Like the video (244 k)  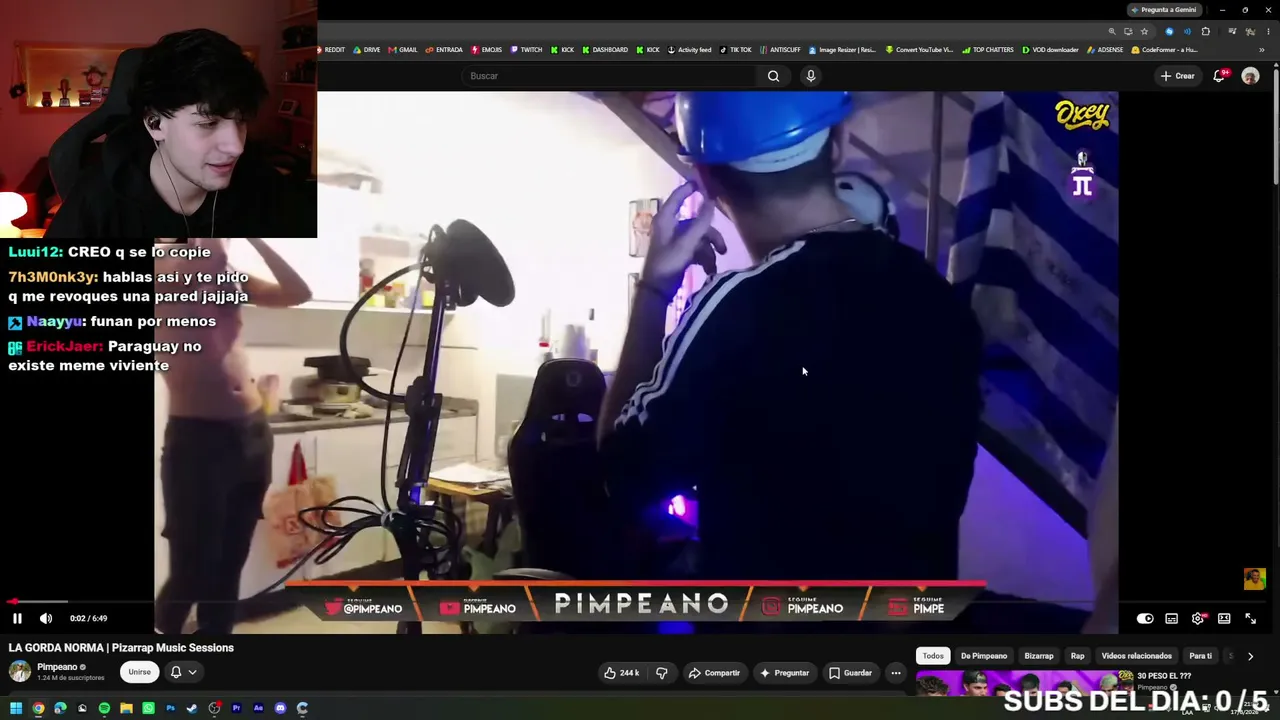click(621, 673)
